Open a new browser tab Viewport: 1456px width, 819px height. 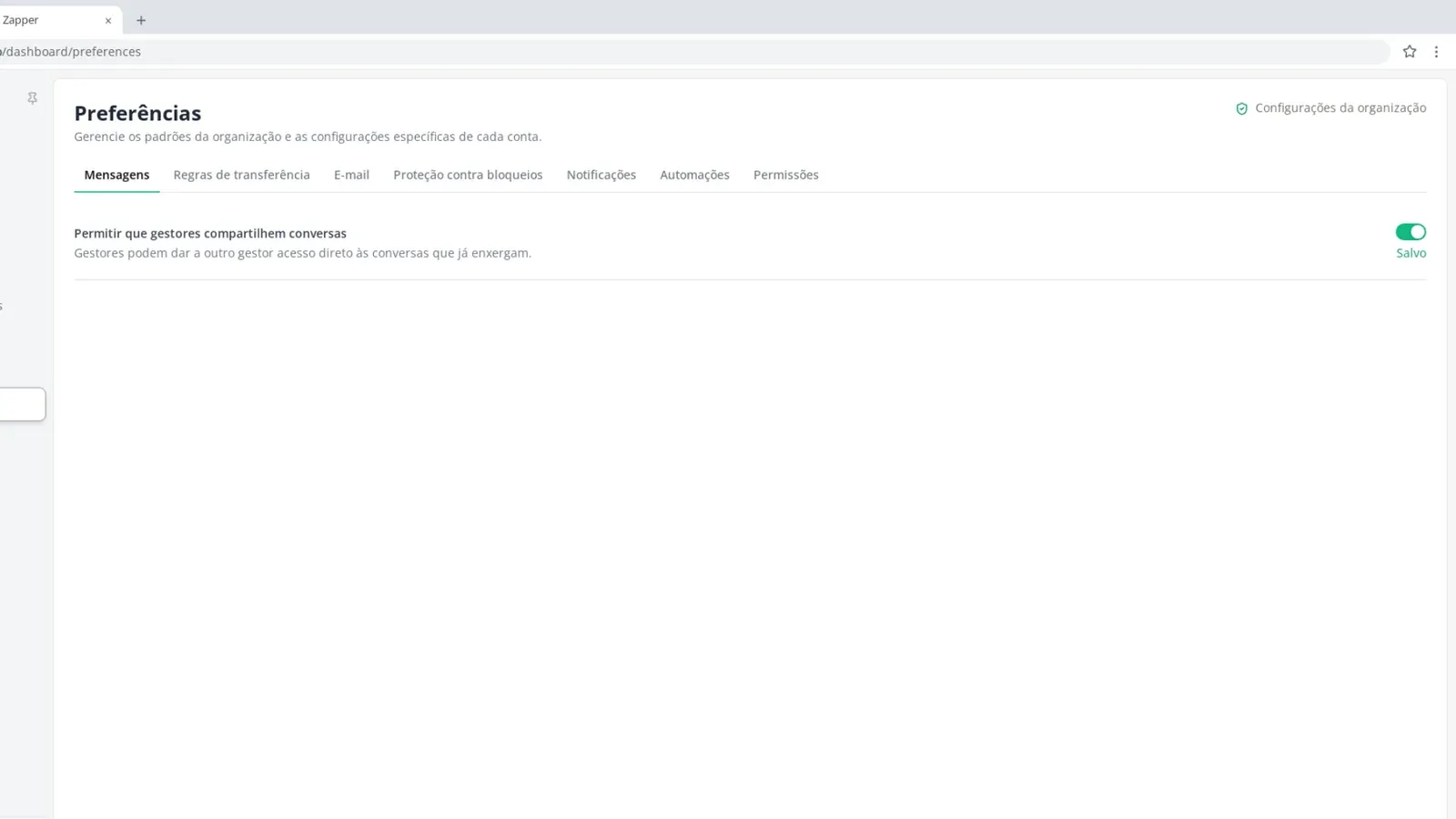pos(141,20)
